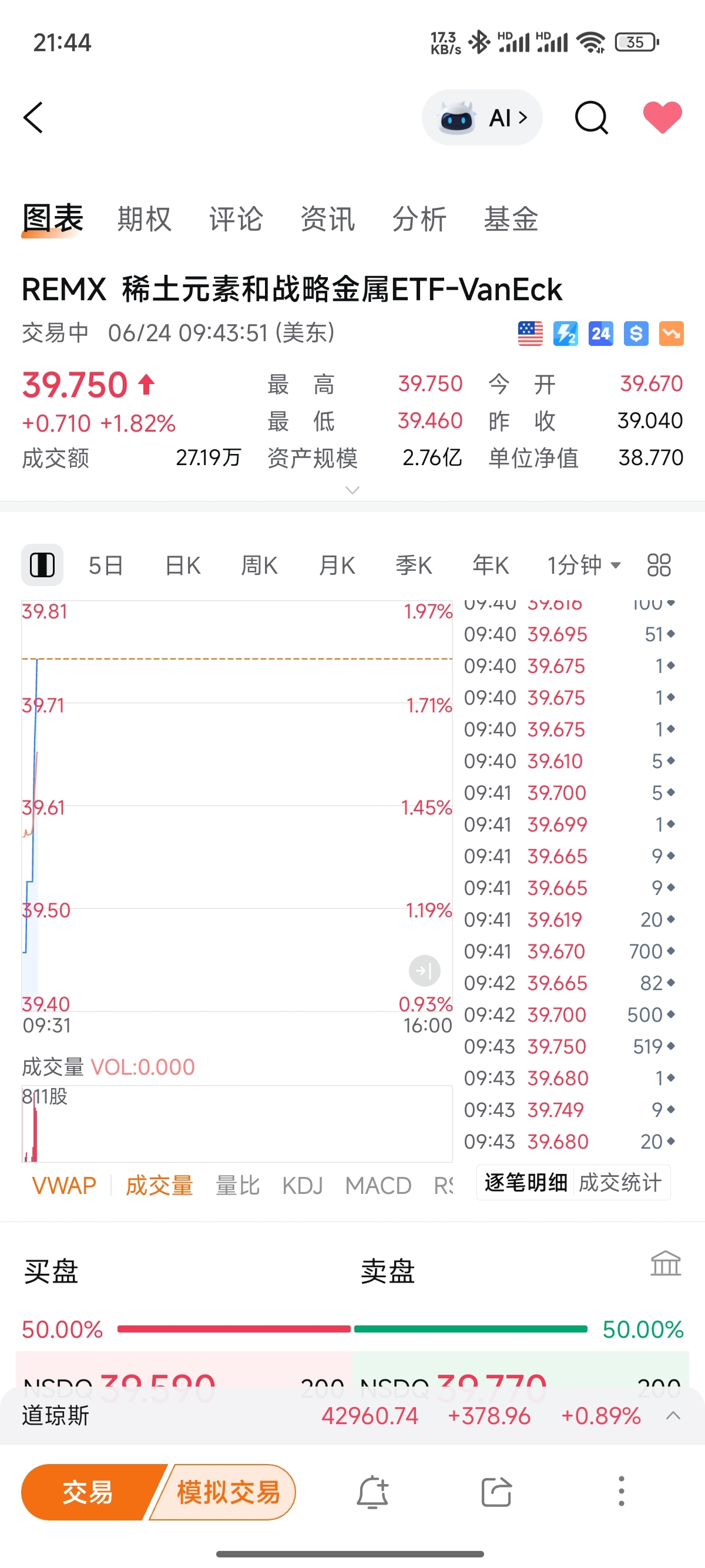The width and height of the screenshot is (705, 1568).
Task: Expand more quote details chevron
Action: [x=352, y=490]
